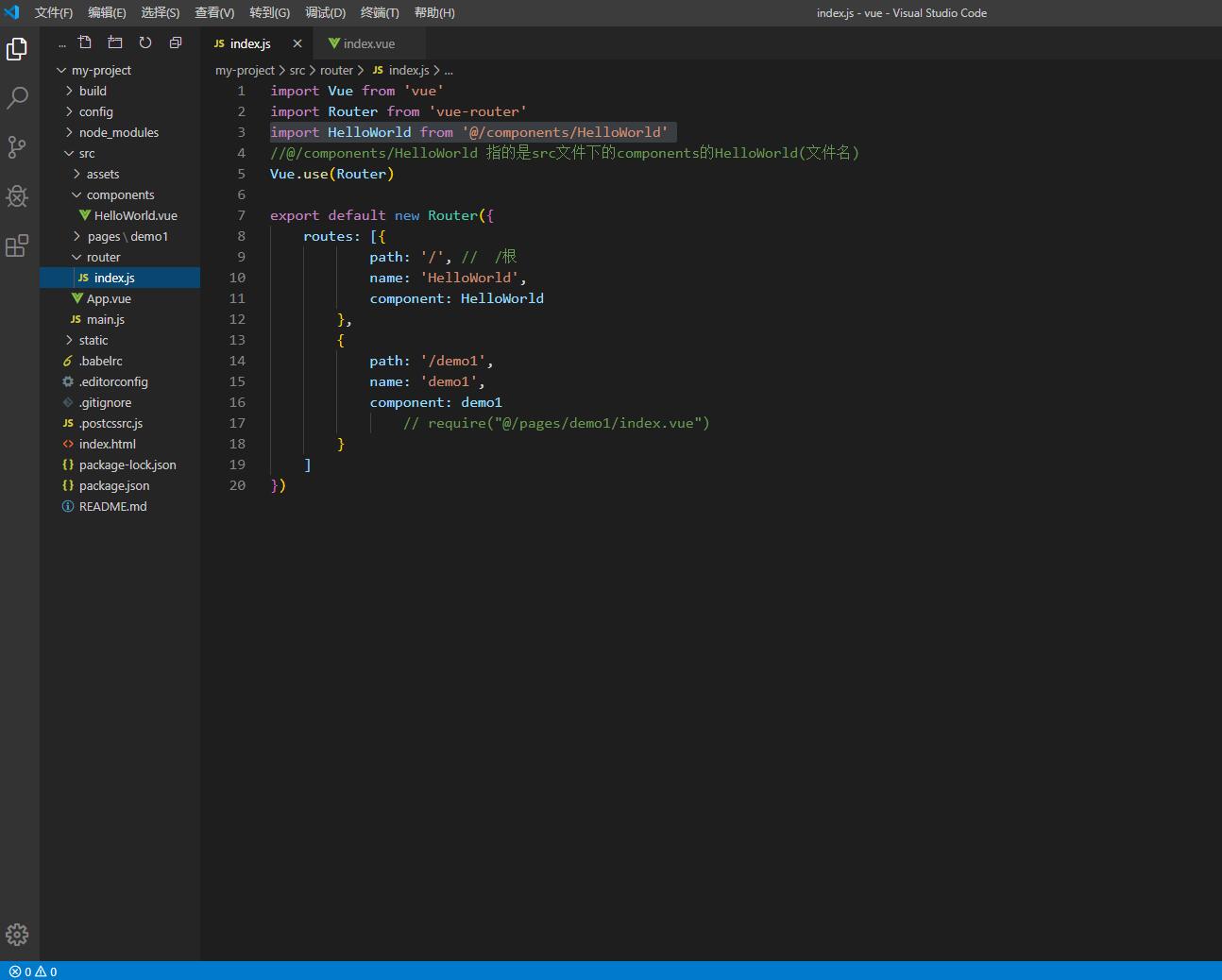Screen dimensions: 1222x980
Task: Click the errors and warnings status indicator
Action: 33,972
